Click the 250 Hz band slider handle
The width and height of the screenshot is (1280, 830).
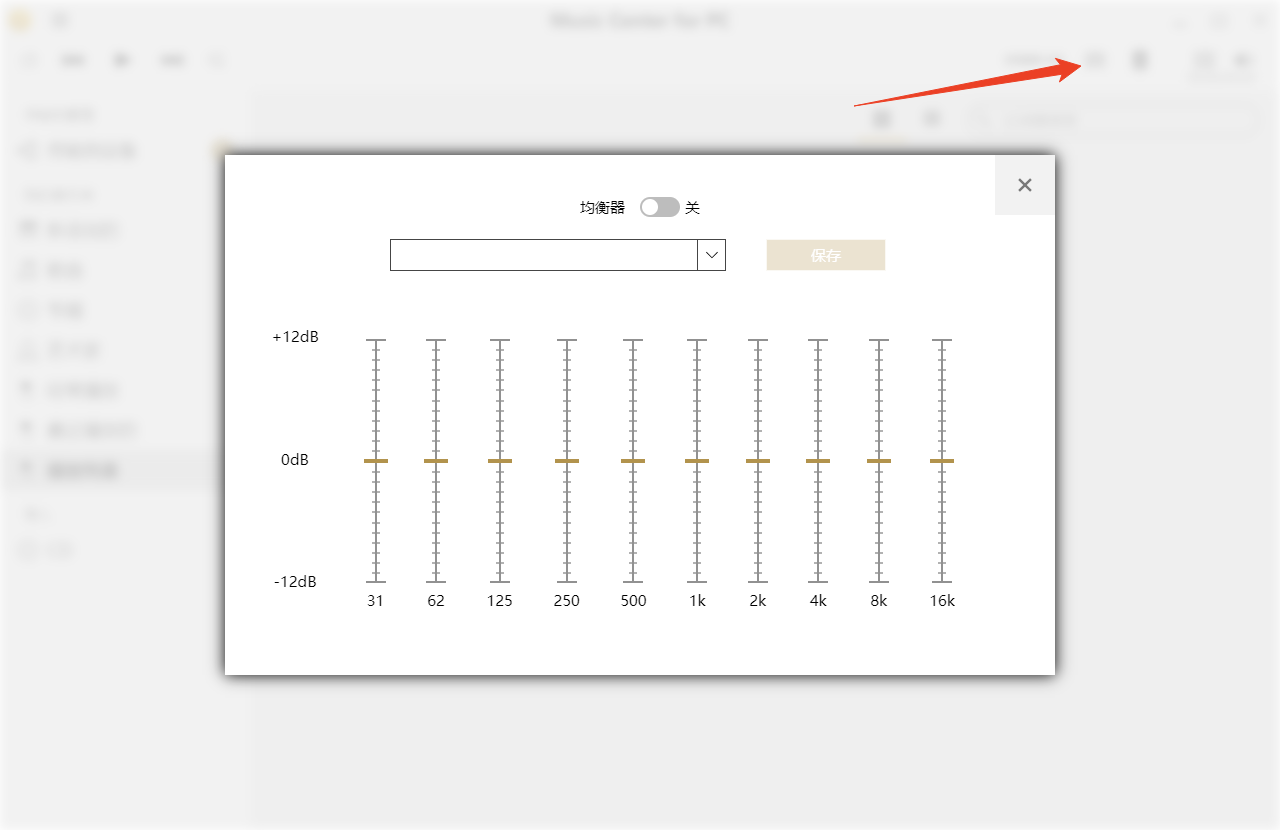coord(567,461)
